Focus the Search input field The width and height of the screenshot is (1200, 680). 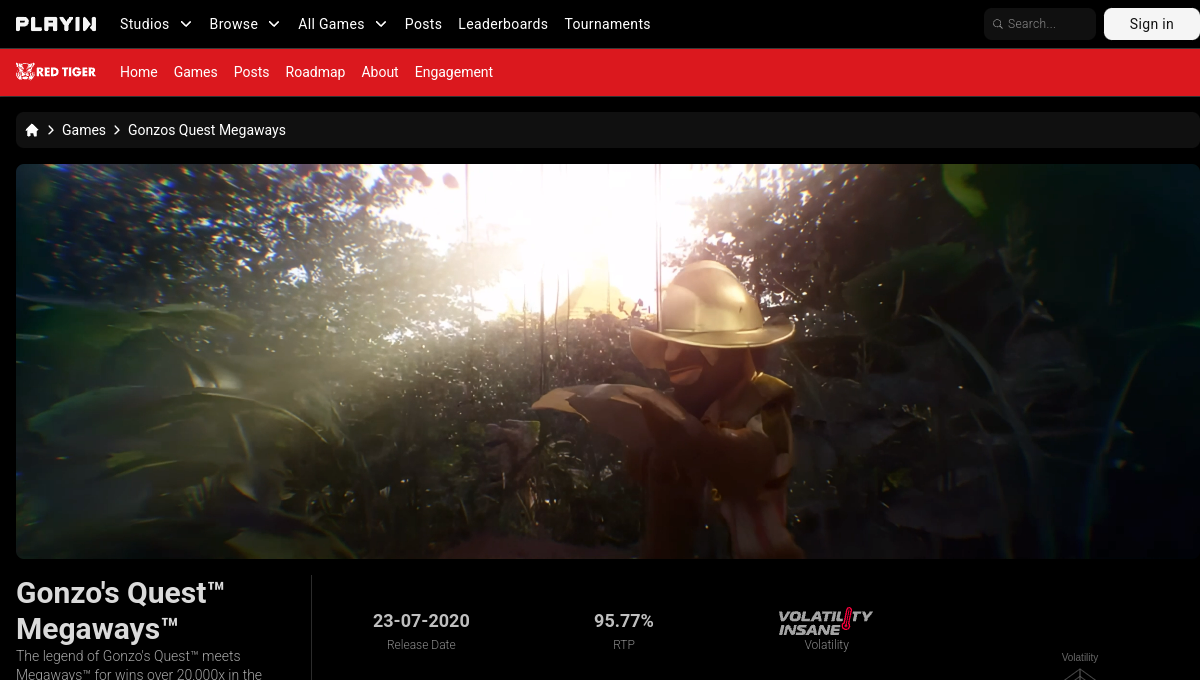click(1040, 24)
